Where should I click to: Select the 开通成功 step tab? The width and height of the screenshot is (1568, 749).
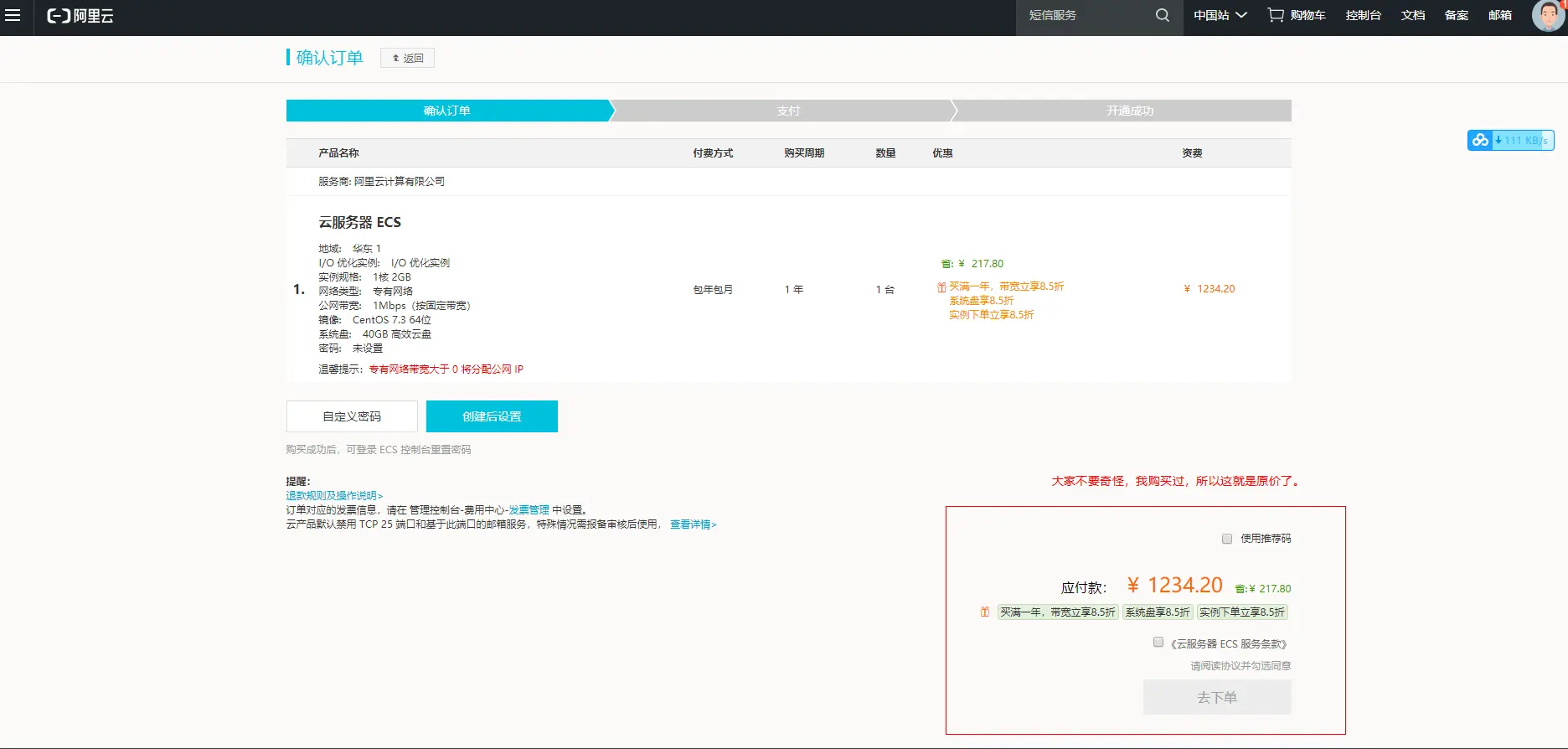pos(1130,111)
